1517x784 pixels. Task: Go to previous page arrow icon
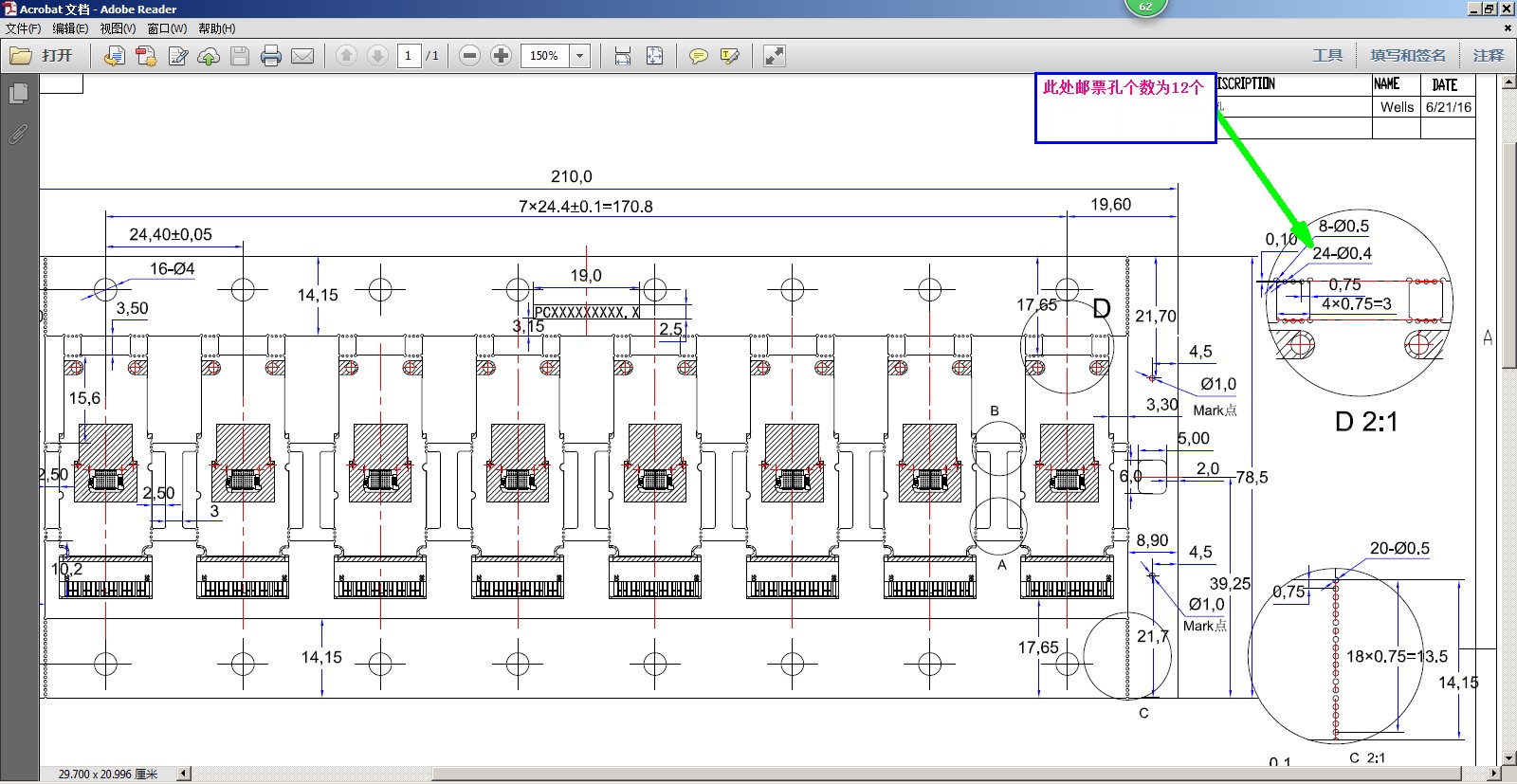coord(347,56)
